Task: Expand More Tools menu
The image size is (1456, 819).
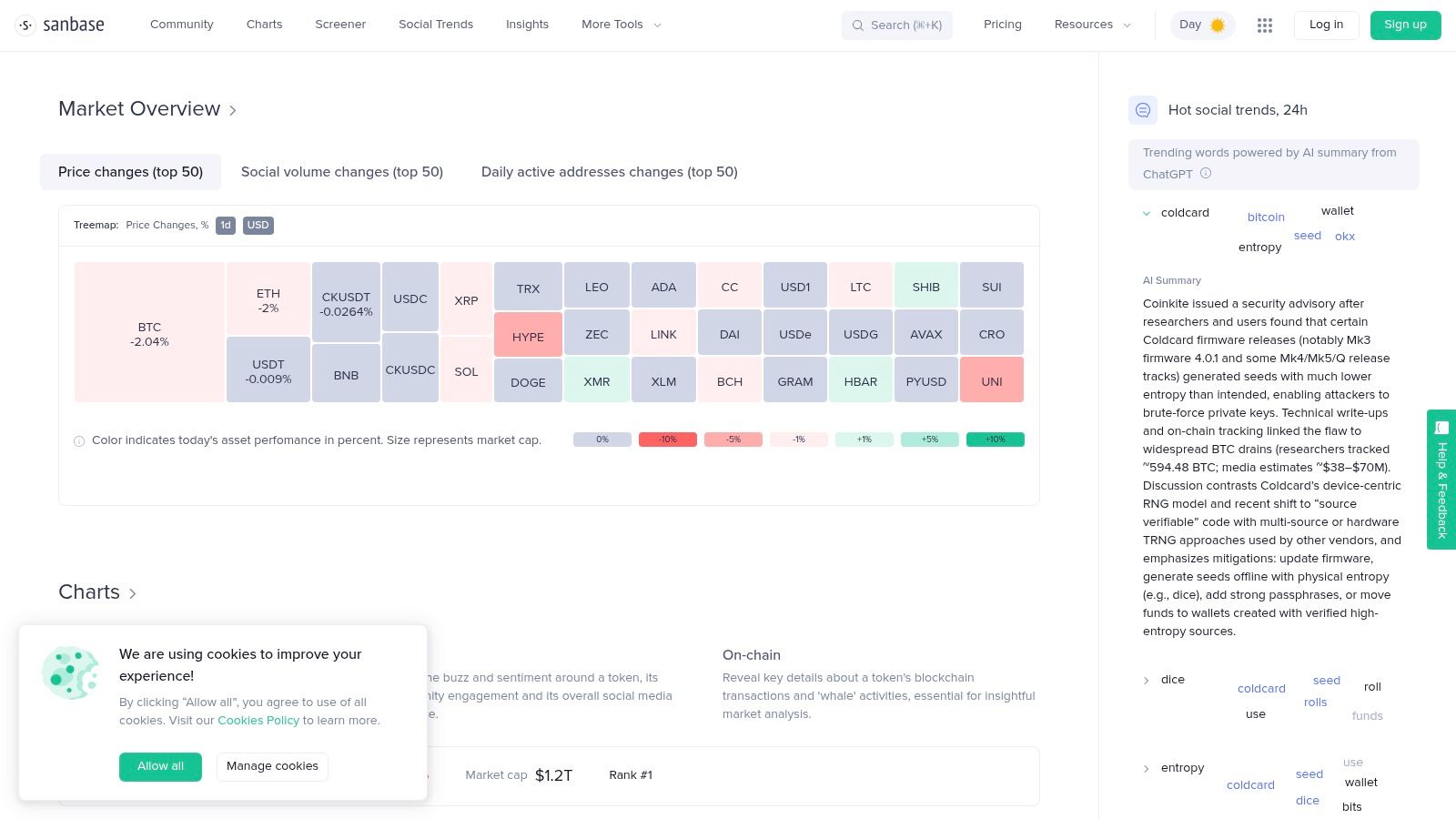Action: point(622,25)
